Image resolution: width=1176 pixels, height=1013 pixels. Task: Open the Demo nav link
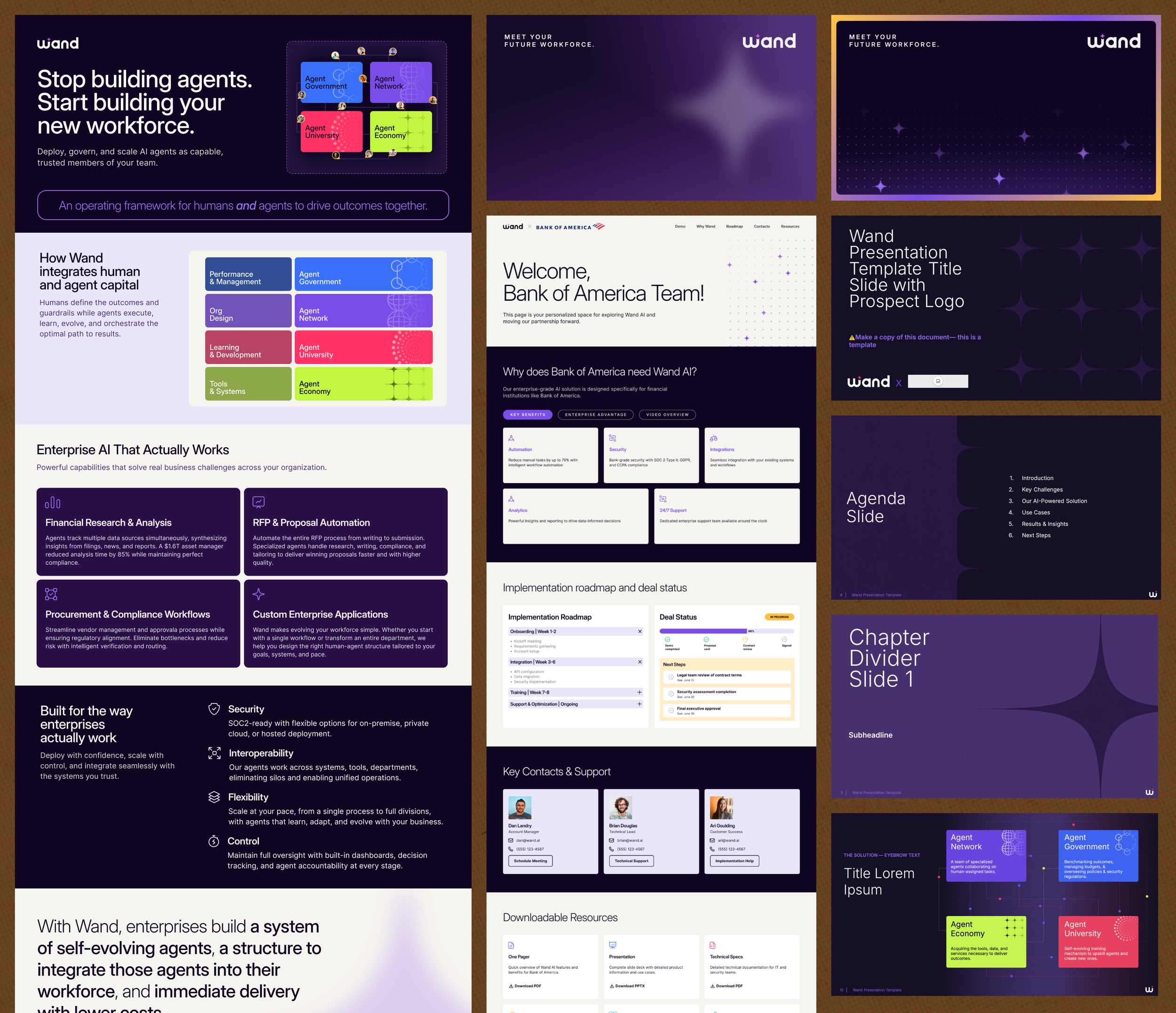pyautogui.click(x=680, y=226)
